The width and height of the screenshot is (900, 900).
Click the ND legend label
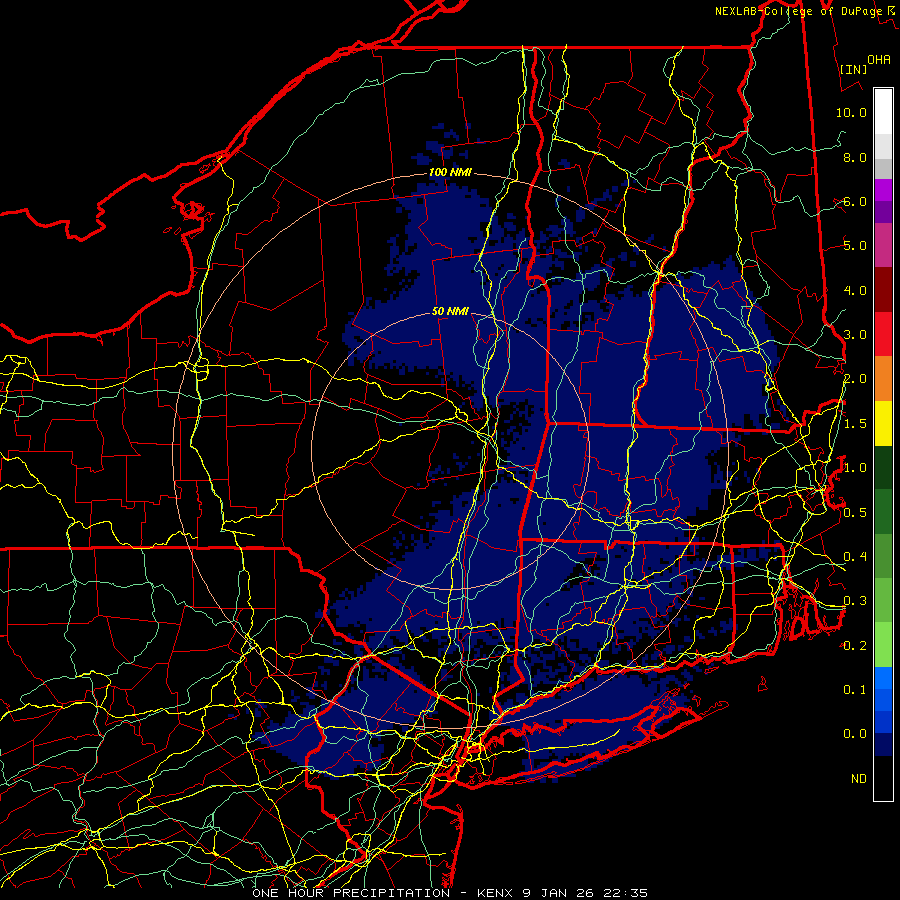(859, 779)
